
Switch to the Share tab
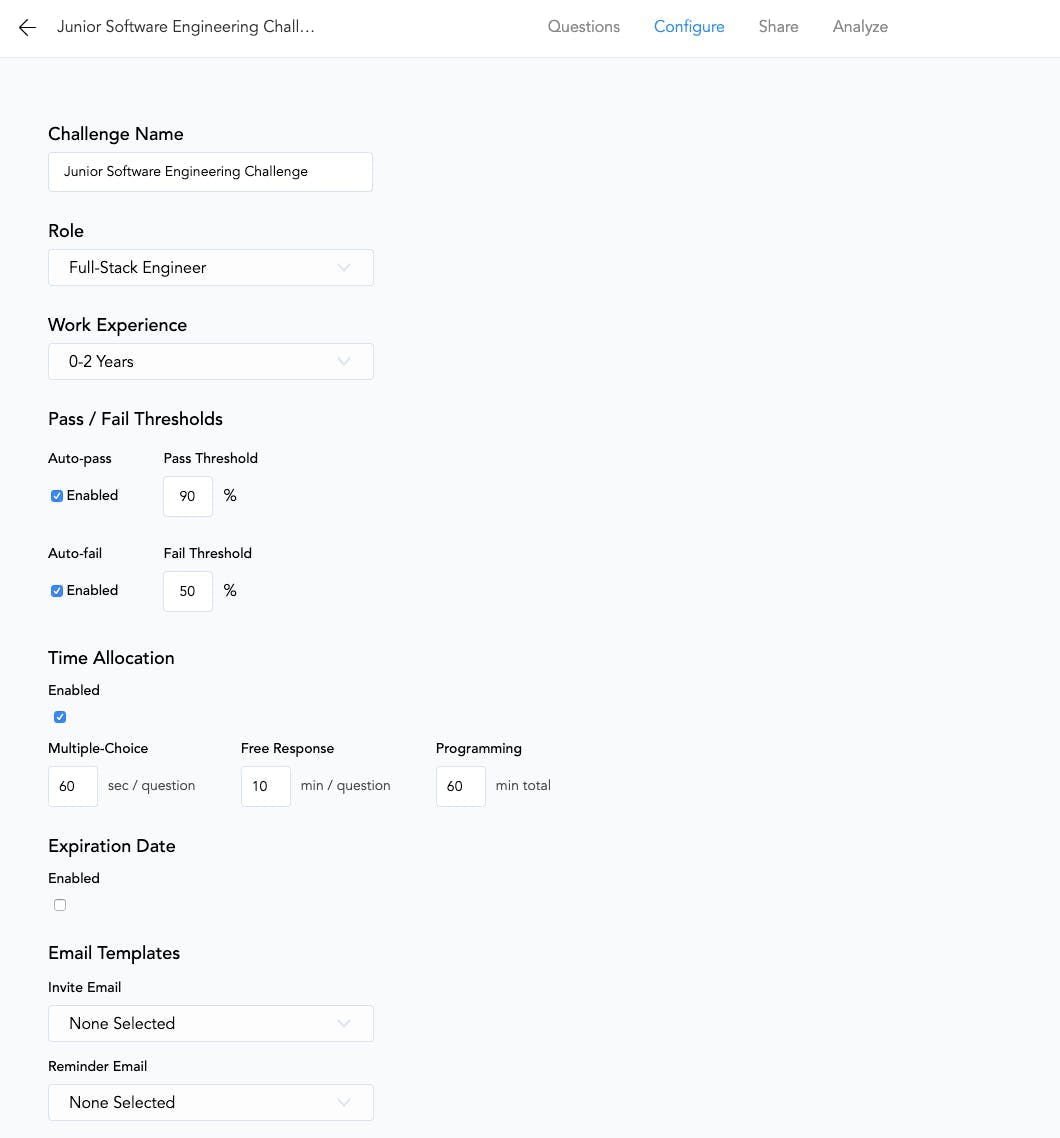tap(778, 27)
